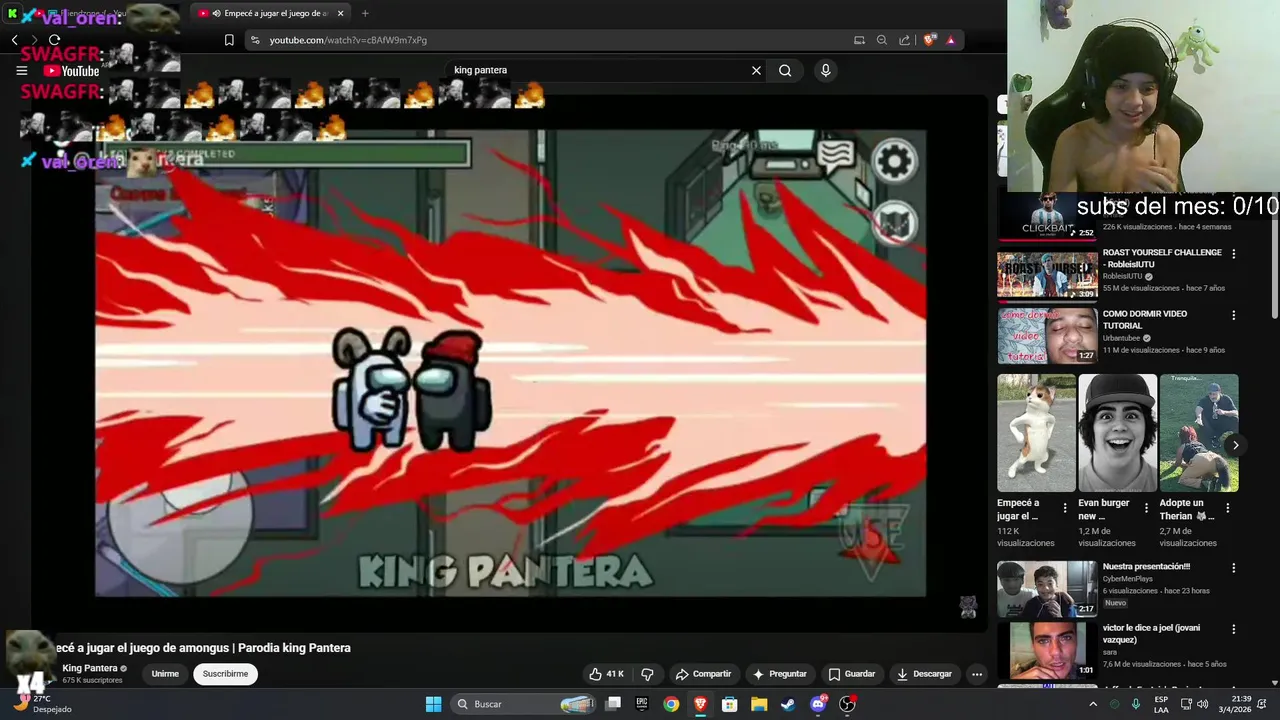
Task: Mute the tab via its speaker icon
Action: 216,13
